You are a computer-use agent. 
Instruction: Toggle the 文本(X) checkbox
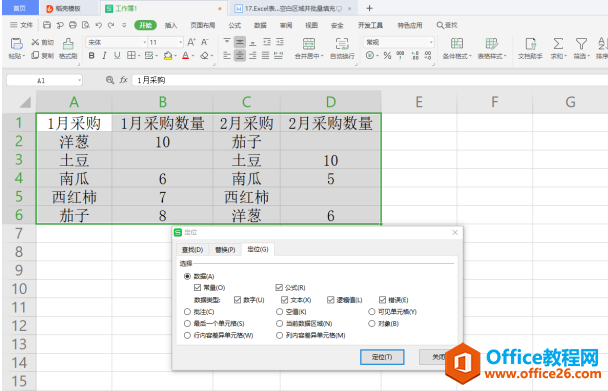[x=285, y=299]
